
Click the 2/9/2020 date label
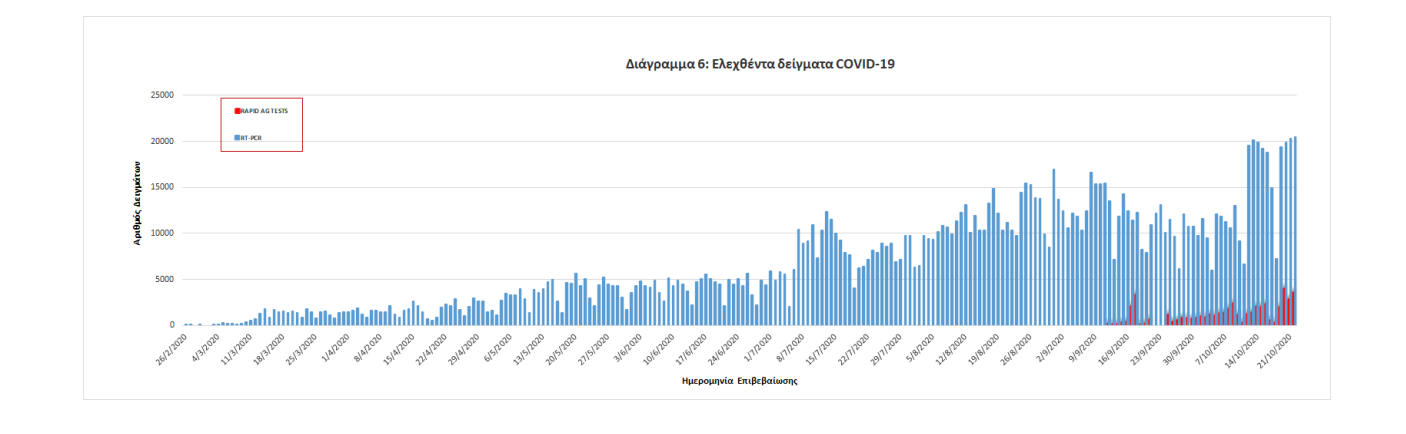coord(1047,347)
